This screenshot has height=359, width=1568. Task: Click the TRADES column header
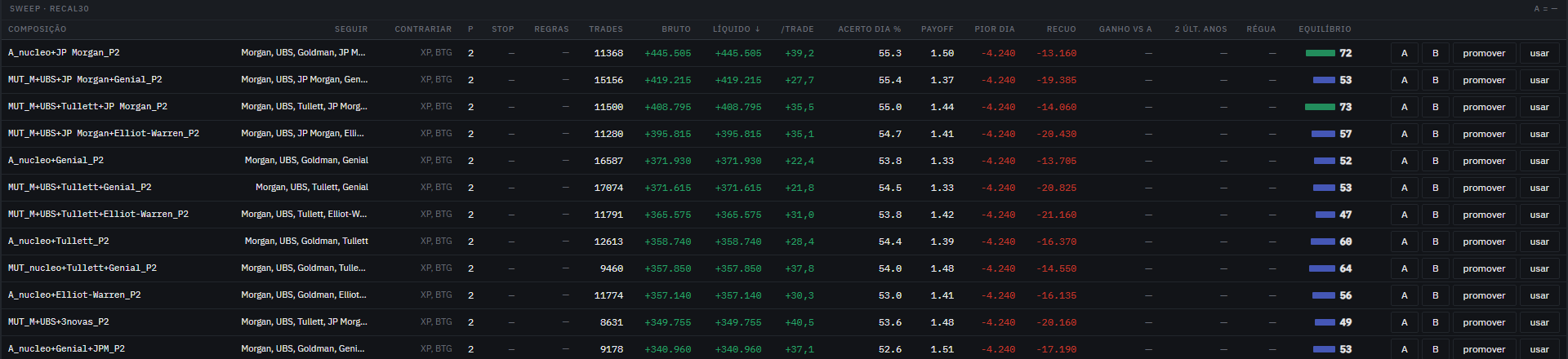(606, 29)
